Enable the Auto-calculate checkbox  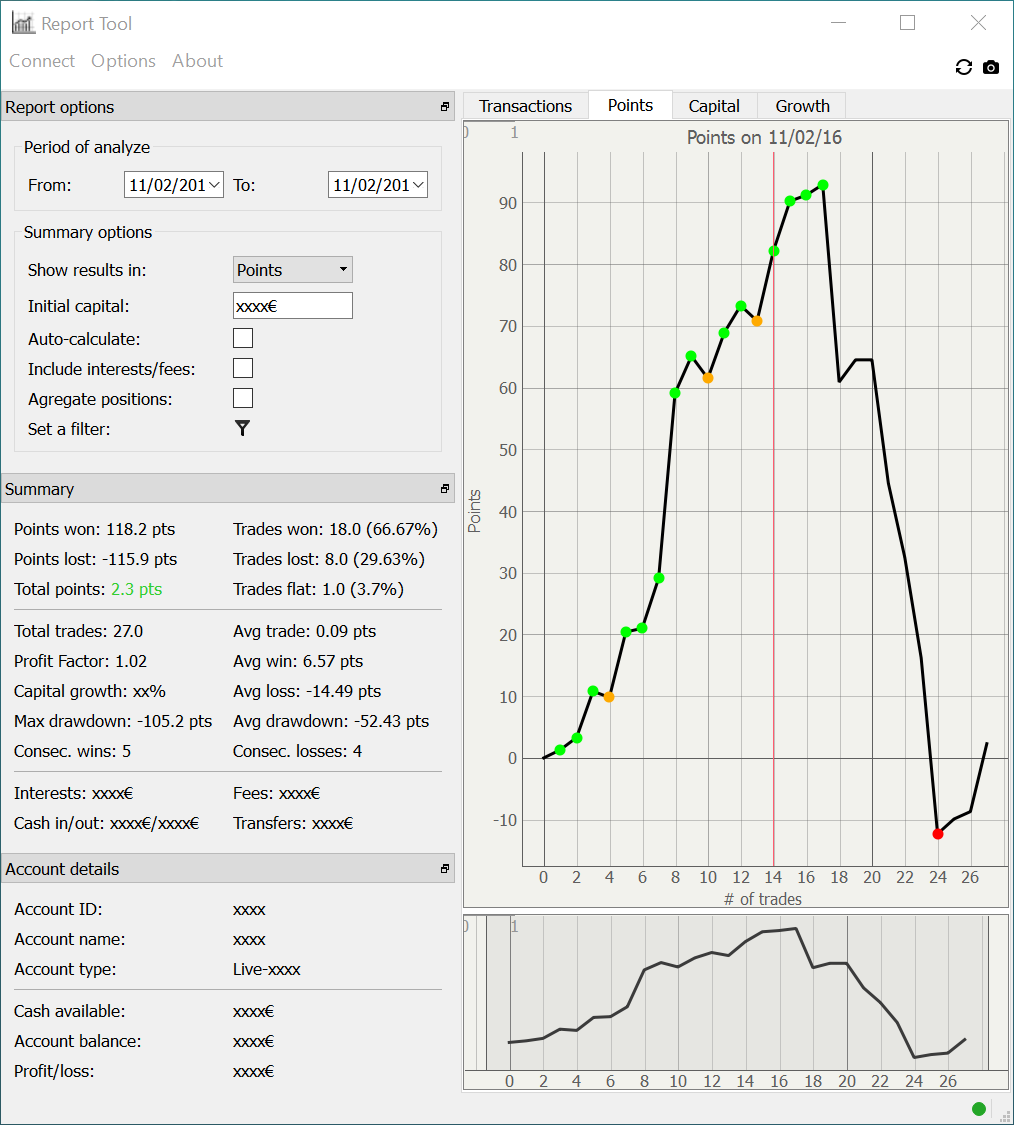(243, 338)
